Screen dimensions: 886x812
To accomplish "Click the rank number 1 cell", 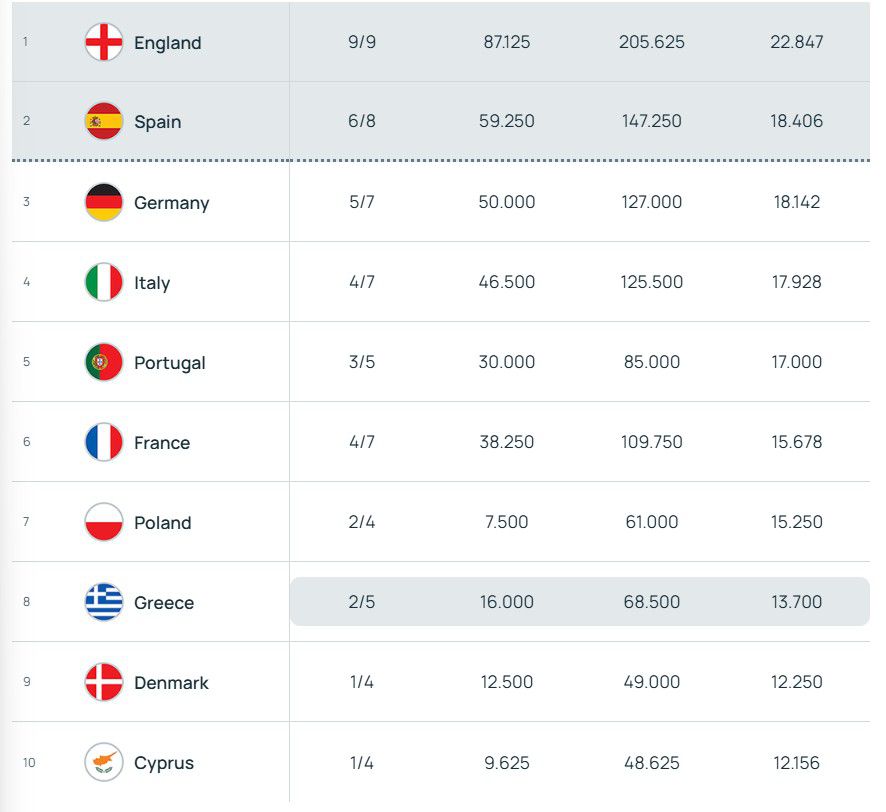I will [25, 43].
